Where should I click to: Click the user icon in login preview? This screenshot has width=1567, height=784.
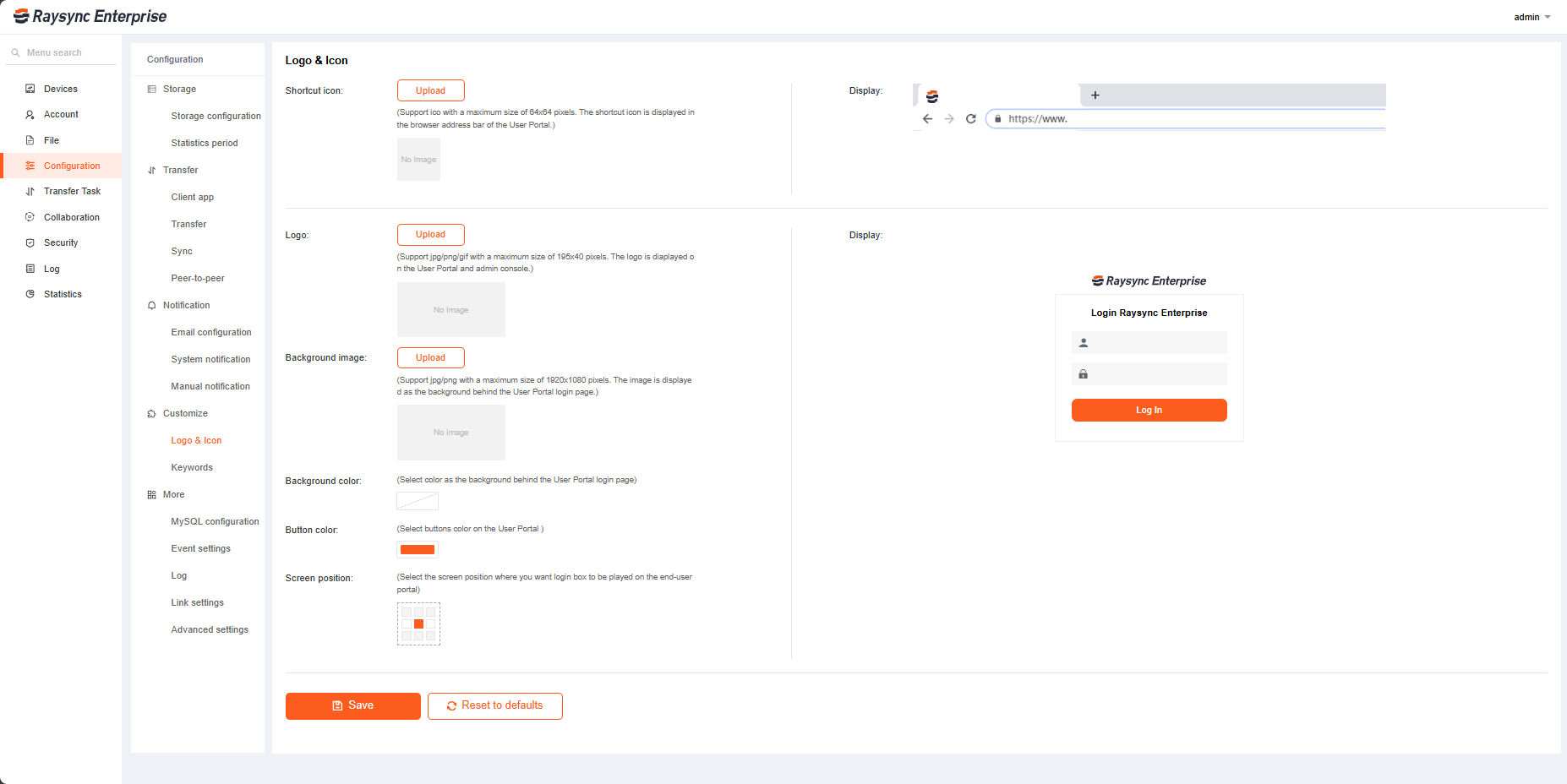1084,343
